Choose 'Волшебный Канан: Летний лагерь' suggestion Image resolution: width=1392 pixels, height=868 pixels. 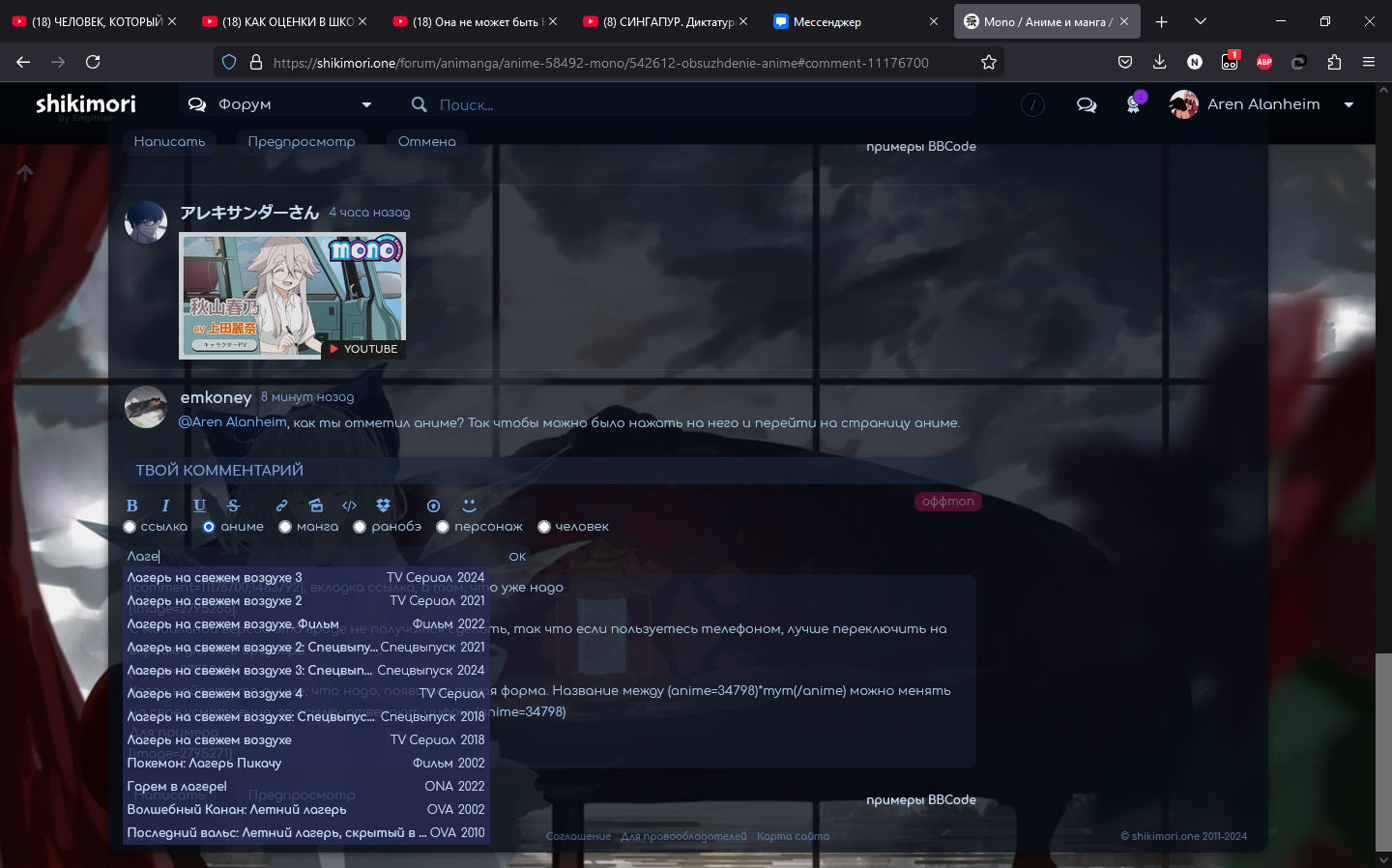coord(306,810)
